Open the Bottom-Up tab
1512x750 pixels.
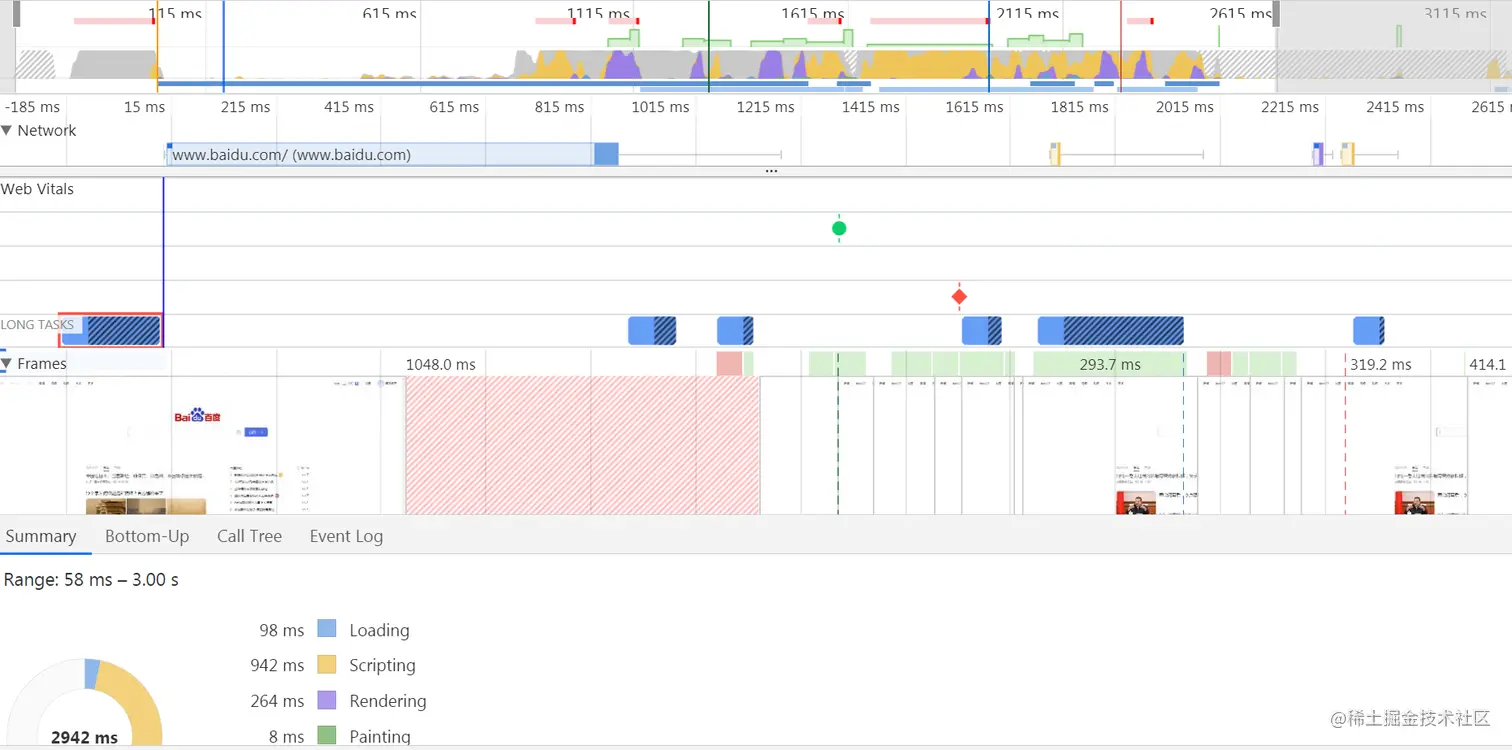point(147,536)
